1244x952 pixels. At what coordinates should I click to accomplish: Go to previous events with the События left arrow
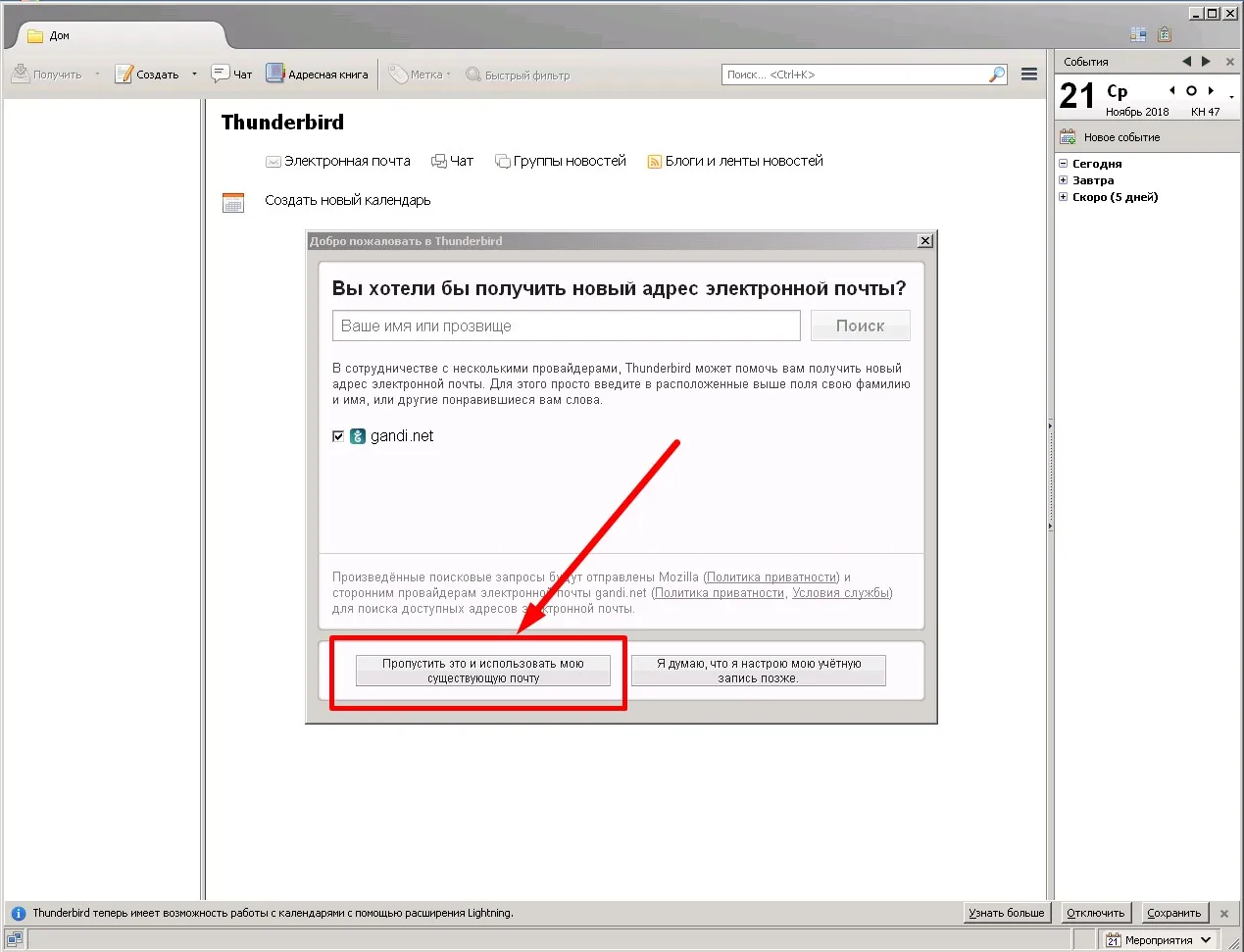(1186, 61)
